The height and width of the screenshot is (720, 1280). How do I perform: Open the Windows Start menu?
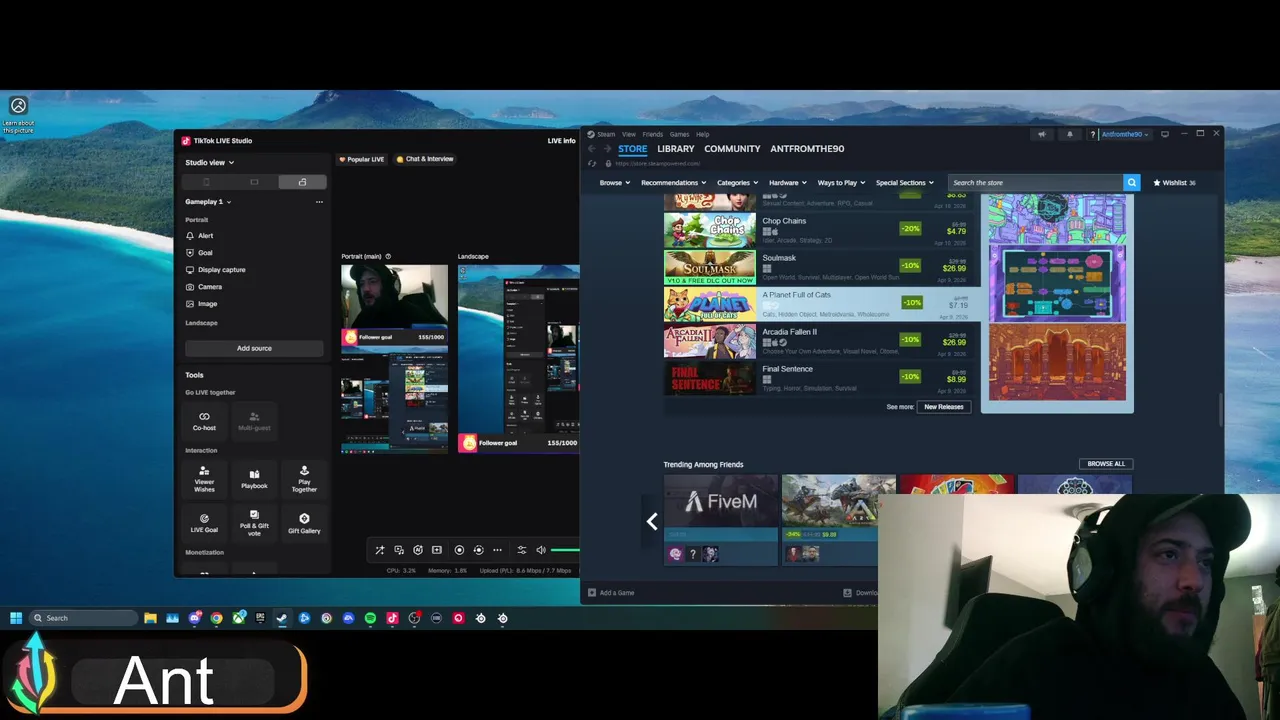(16, 618)
